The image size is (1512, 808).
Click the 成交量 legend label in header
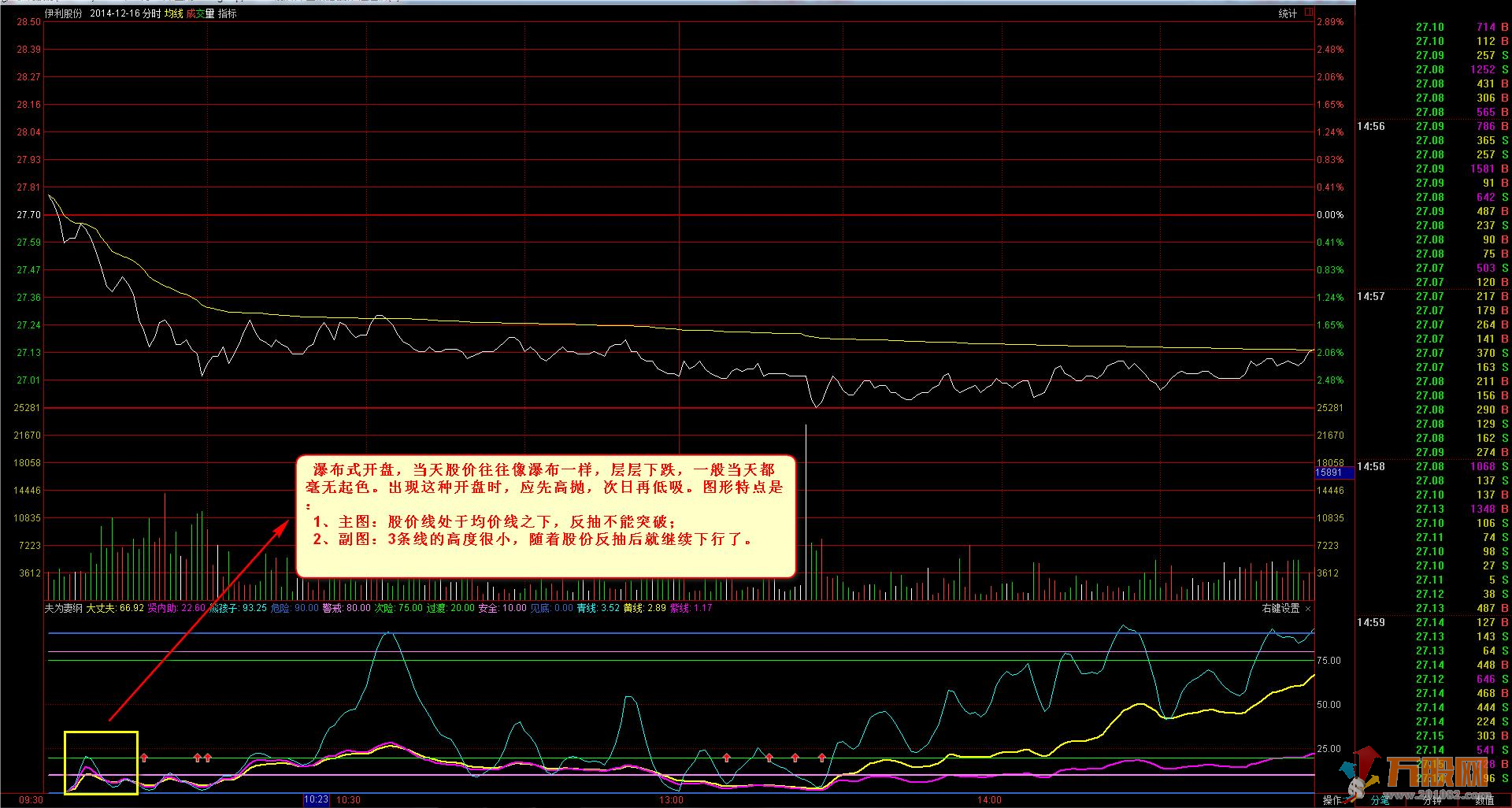tap(200, 13)
